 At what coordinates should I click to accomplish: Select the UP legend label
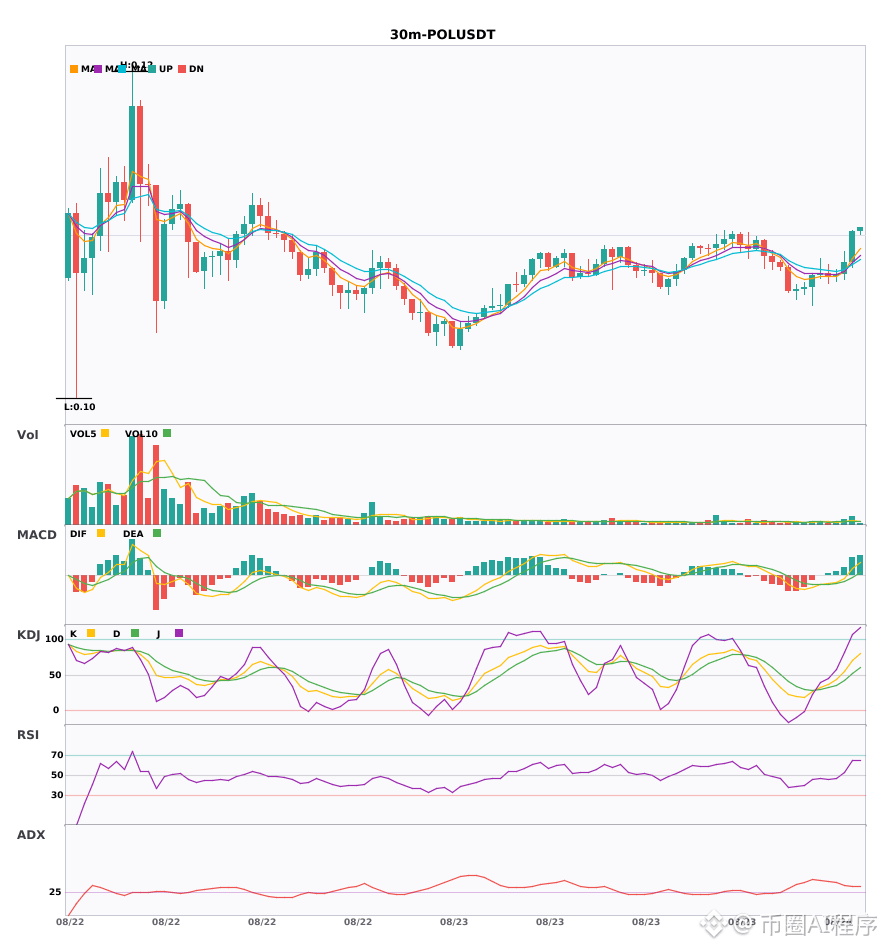tap(165, 69)
